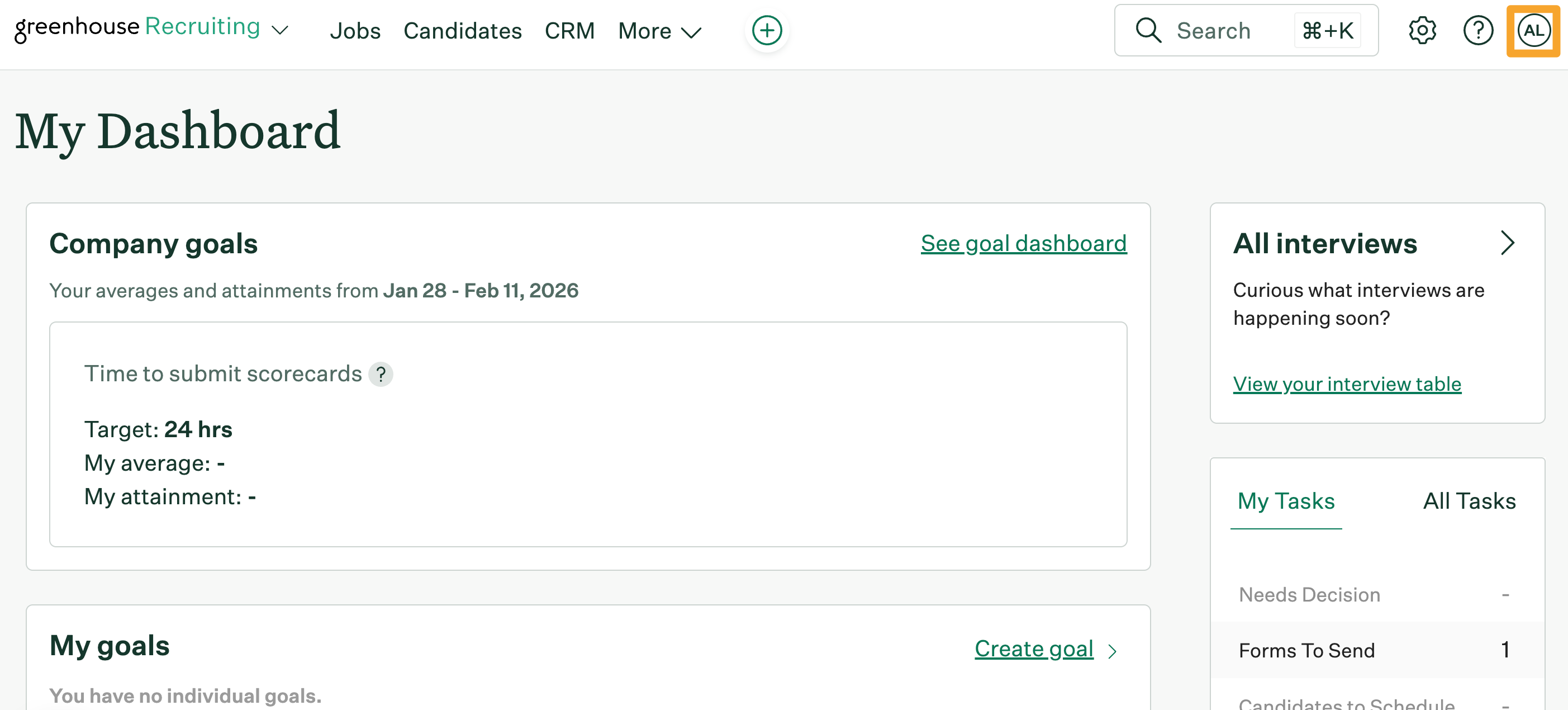Image resolution: width=1568 pixels, height=710 pixels.
Task: Click the Create goal link
Action: 1034,649
